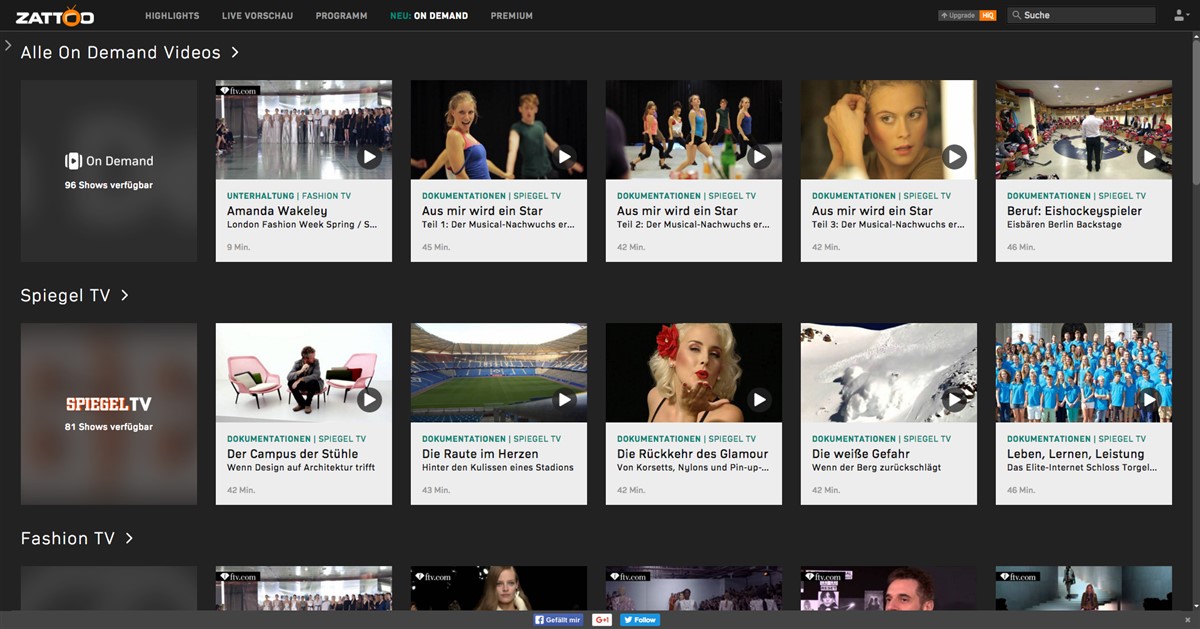This screenshot has width=1200, height=629.
Task: Play Aus mir wird ein Star Teil 3
Action: tap(955, 157)
